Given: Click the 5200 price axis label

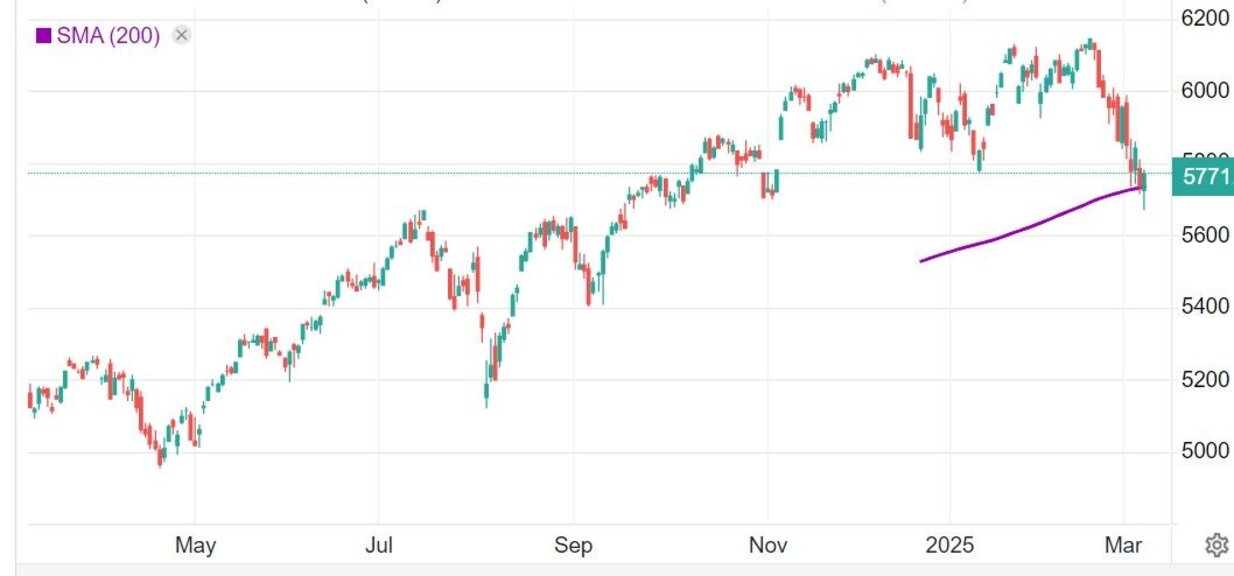Looking at the screenshot, I should point(1205,379).
